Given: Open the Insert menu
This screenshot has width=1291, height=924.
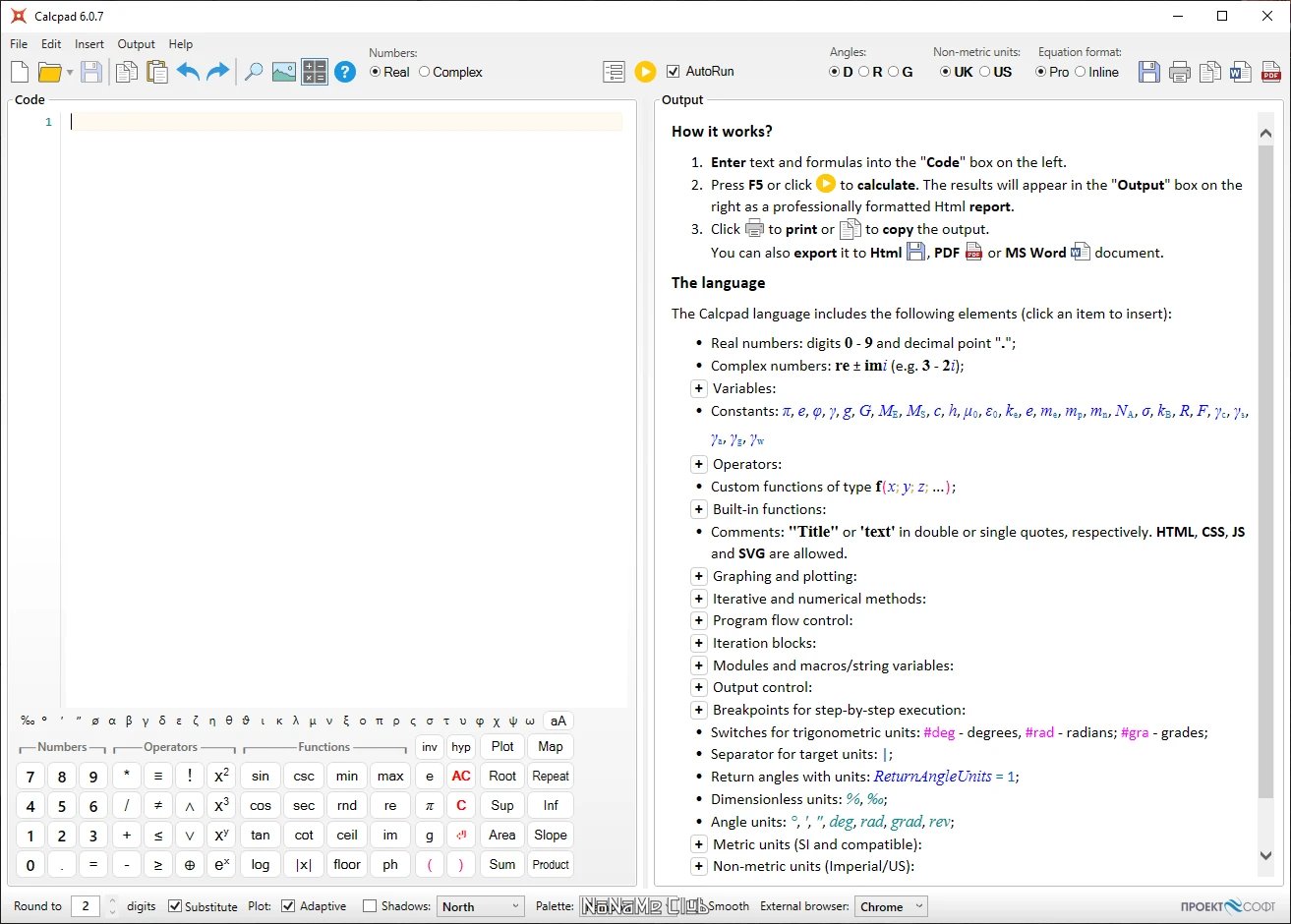Looking at the screenshot, I should point(88,44).
